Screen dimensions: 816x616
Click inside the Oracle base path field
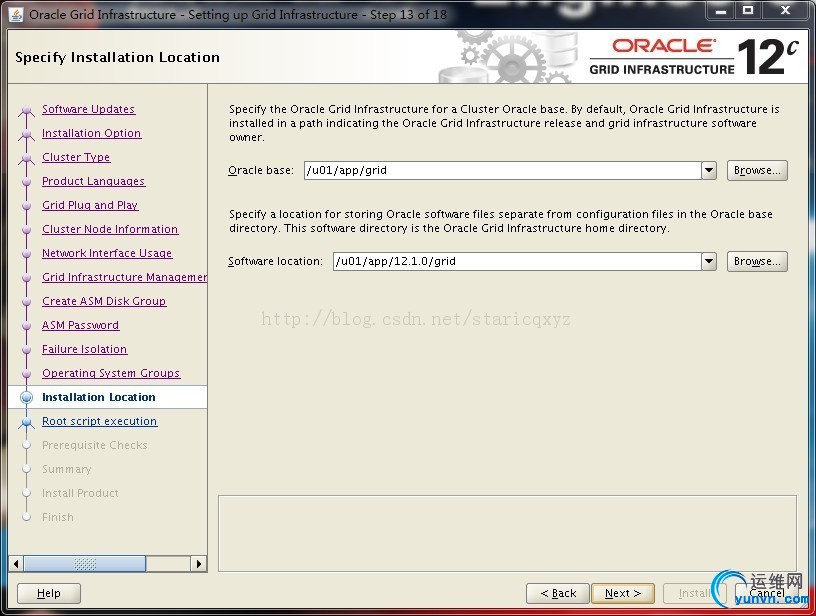click(x=503, y=170)
